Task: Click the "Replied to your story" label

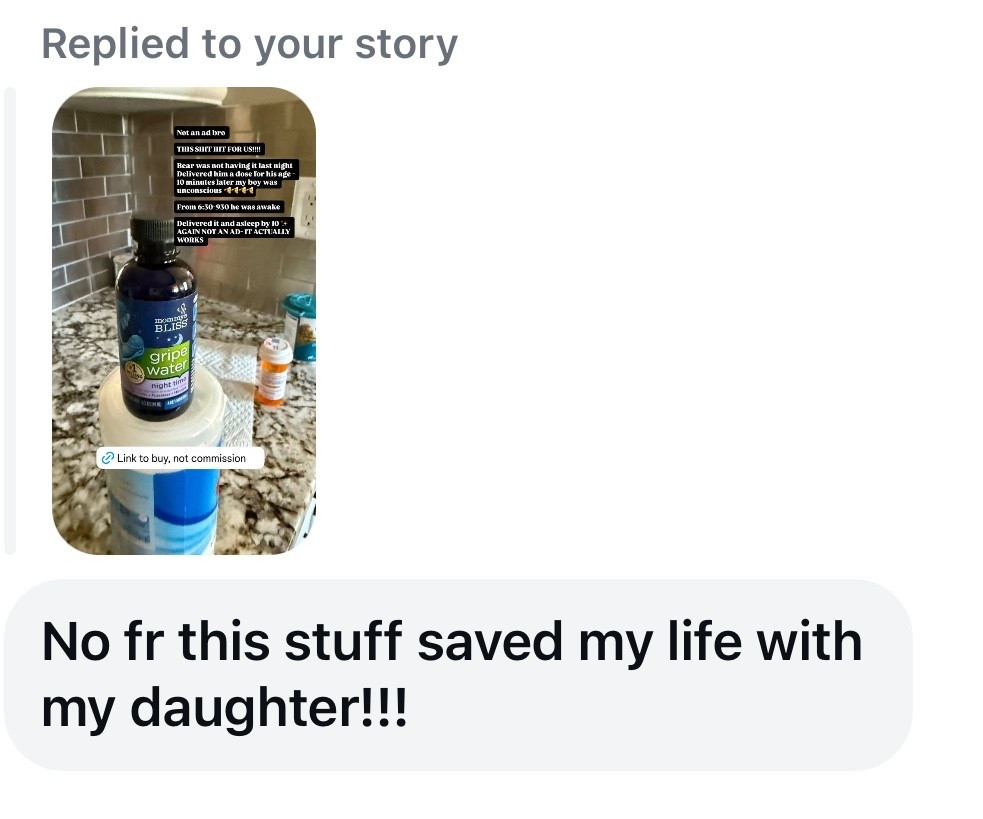Action: [250, 44]
